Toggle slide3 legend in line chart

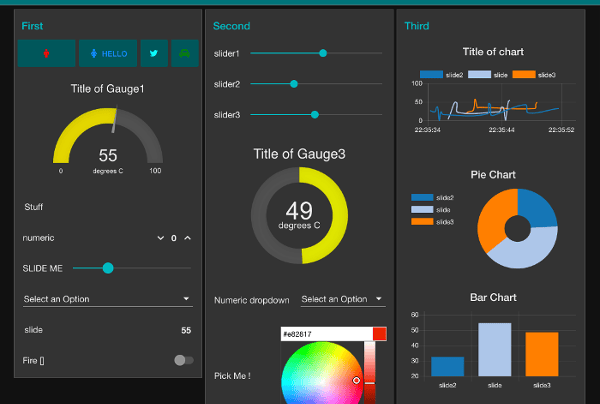click(534, 75)
